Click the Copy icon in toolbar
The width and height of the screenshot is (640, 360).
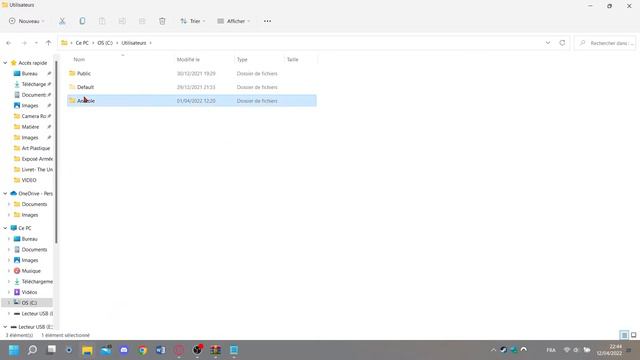pyautogui.click(x=82, y=21)
